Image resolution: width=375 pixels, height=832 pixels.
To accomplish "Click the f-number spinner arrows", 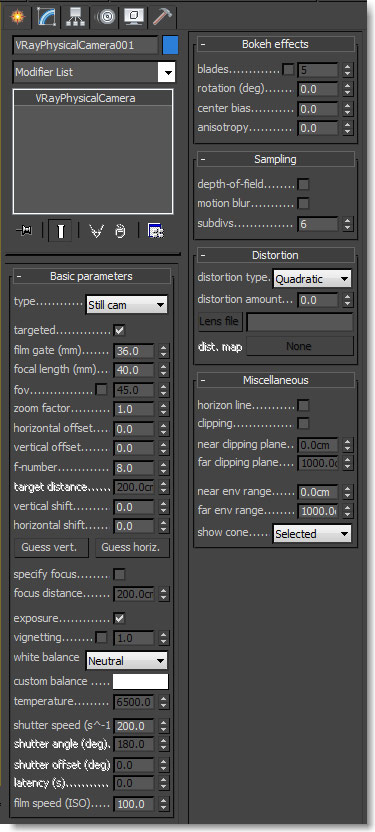I will [x=163, y=469].
